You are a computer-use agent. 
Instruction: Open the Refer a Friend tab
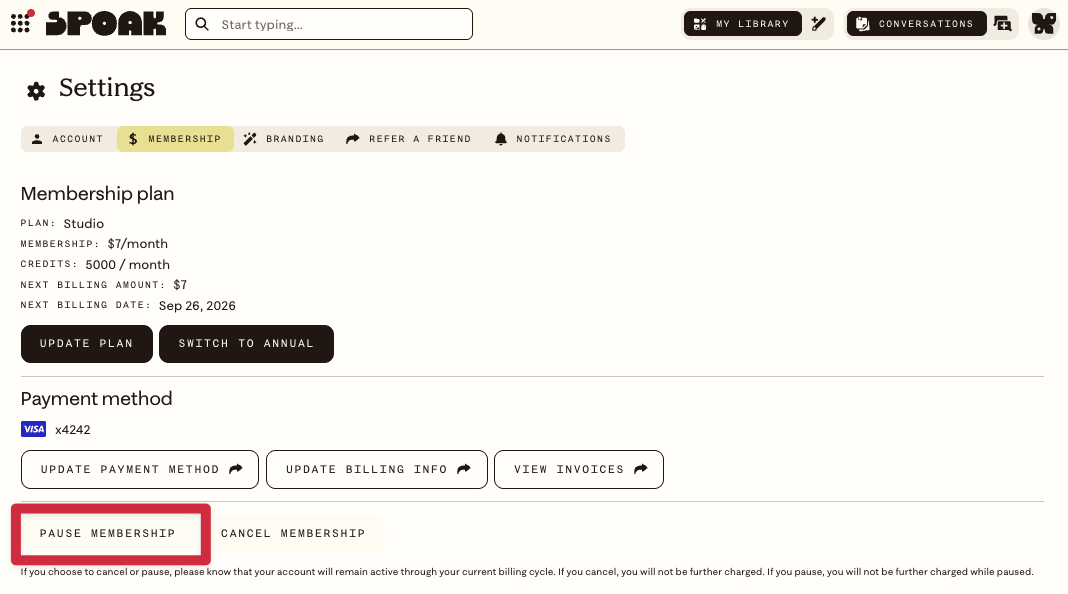tap(409, 139)
